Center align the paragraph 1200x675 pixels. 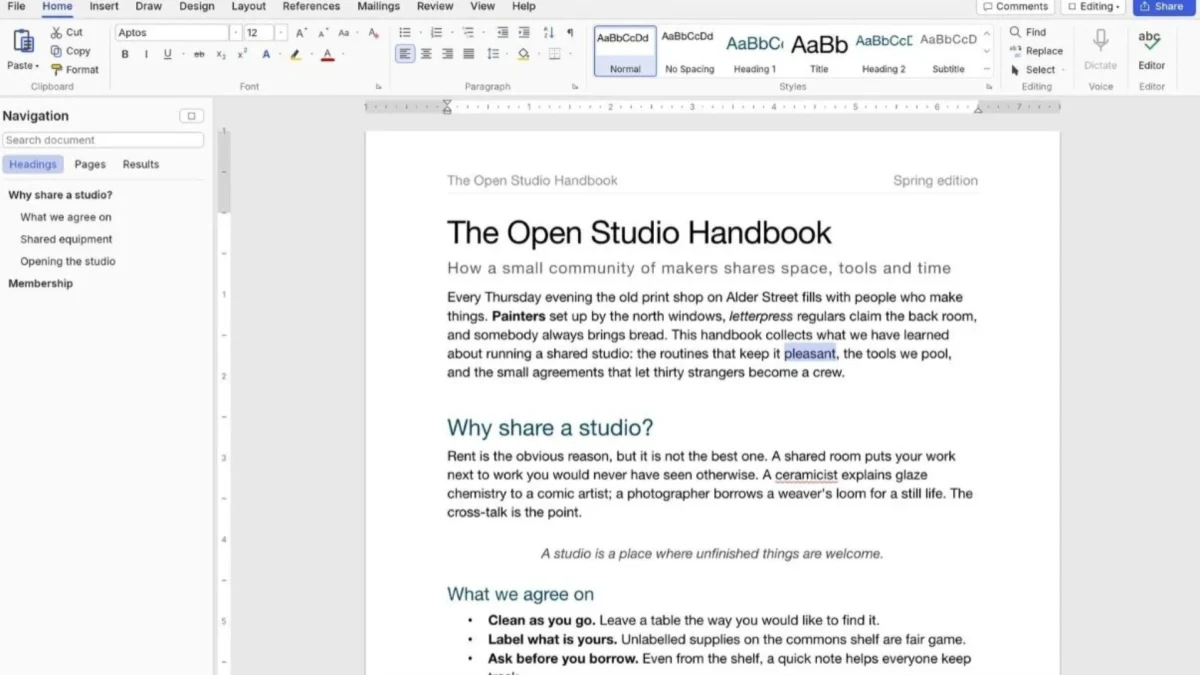click(x=426, y=54)
